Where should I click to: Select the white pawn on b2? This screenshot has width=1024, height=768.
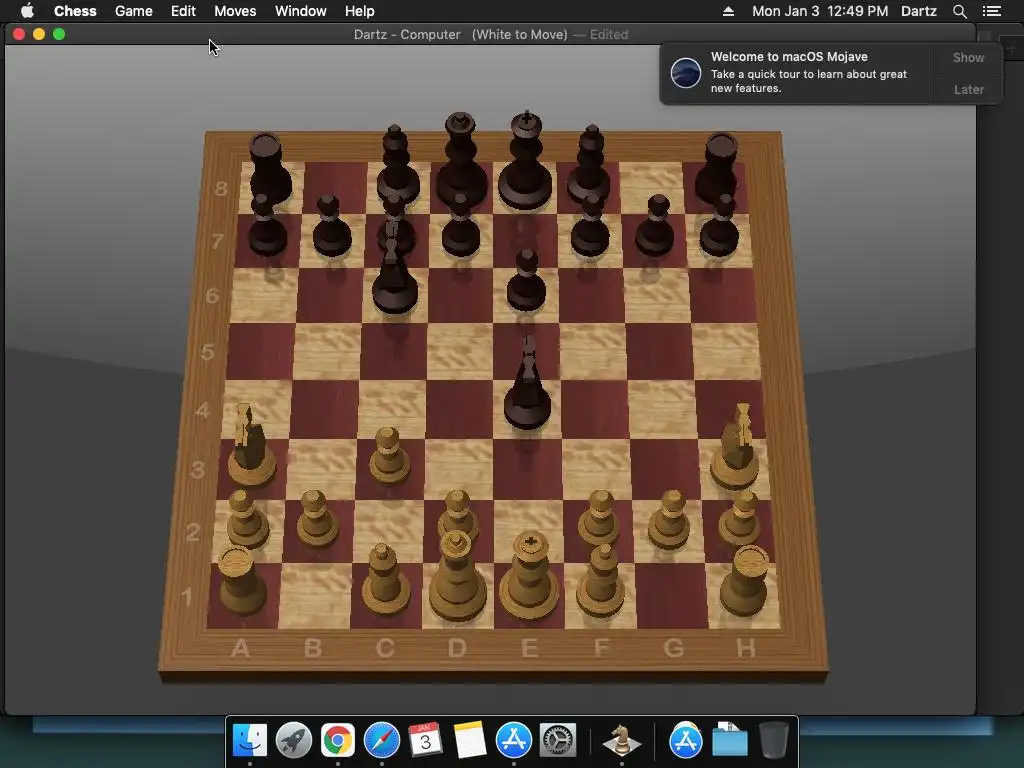click(x=317, y=520)
